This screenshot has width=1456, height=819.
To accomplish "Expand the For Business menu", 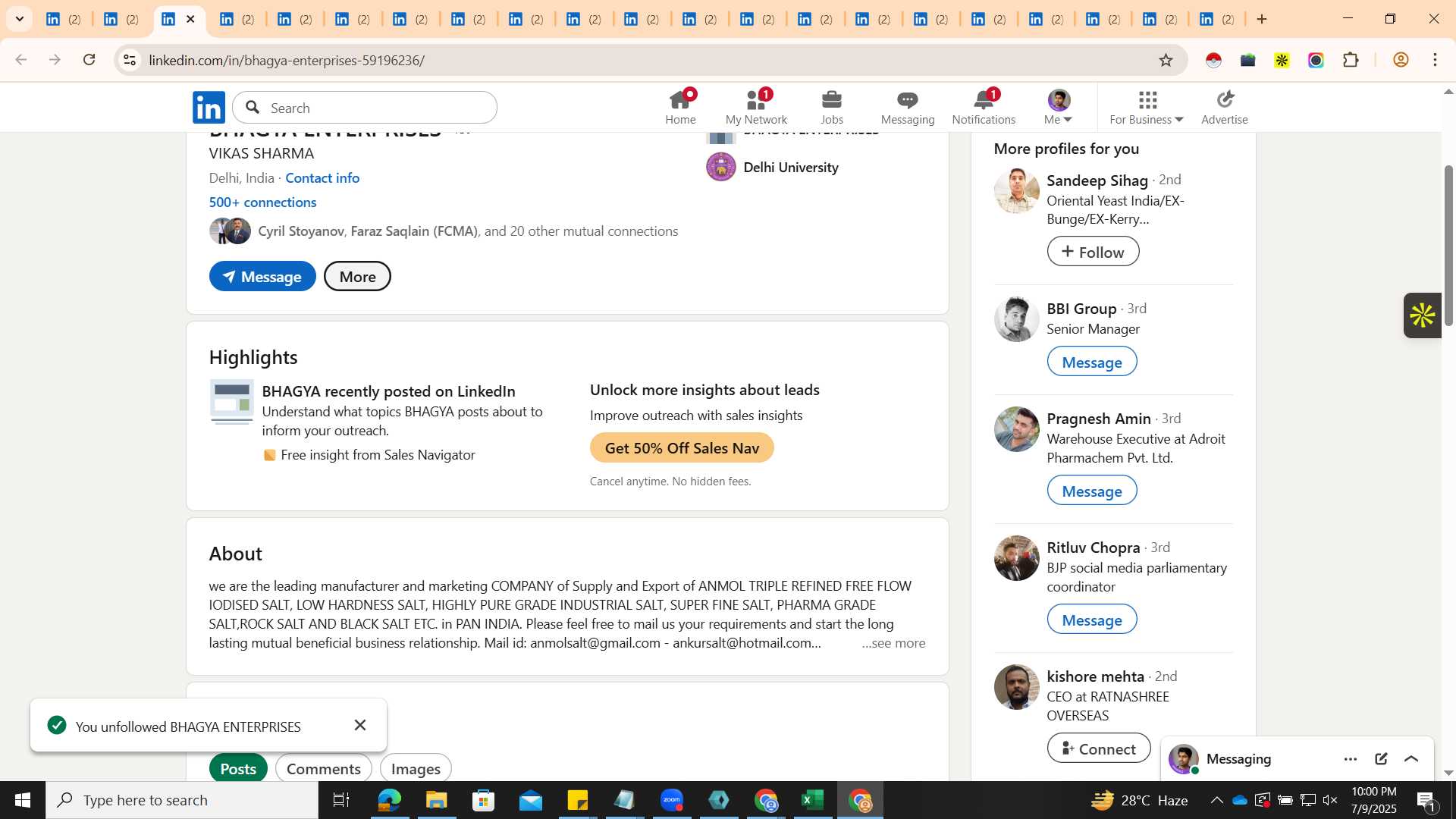I will [1146, 107].
